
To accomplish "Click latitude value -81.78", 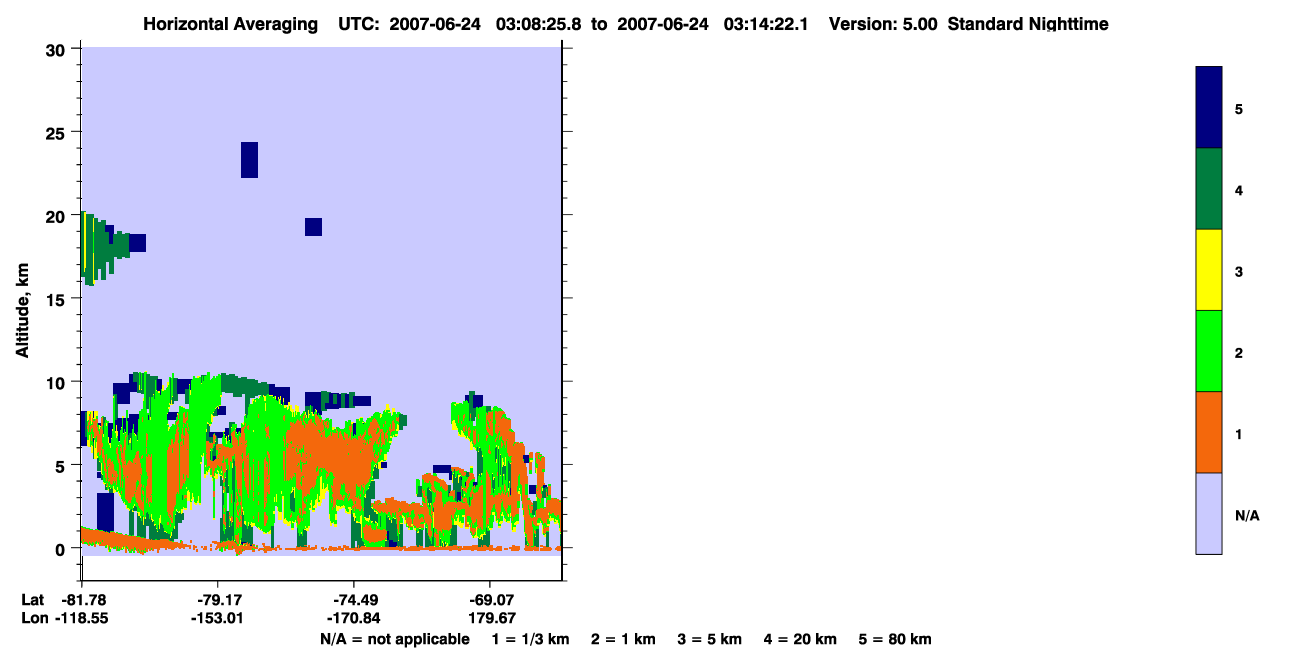I will (x=84, y=599).
